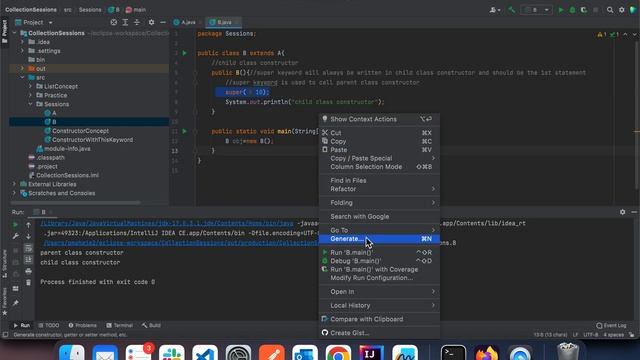This screenshot has width=640, height=360.
Task: Select Create Gist entry
Action: tap(379, 333)
